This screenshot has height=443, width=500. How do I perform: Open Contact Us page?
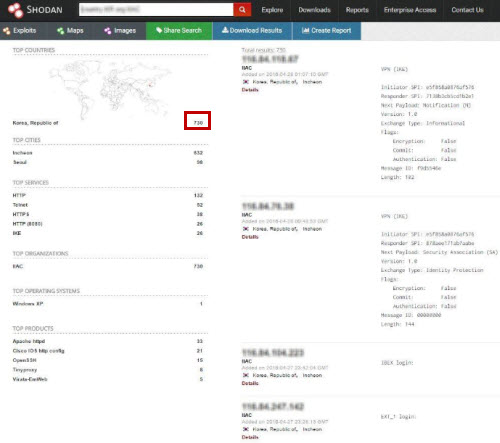tap(467, 10)
